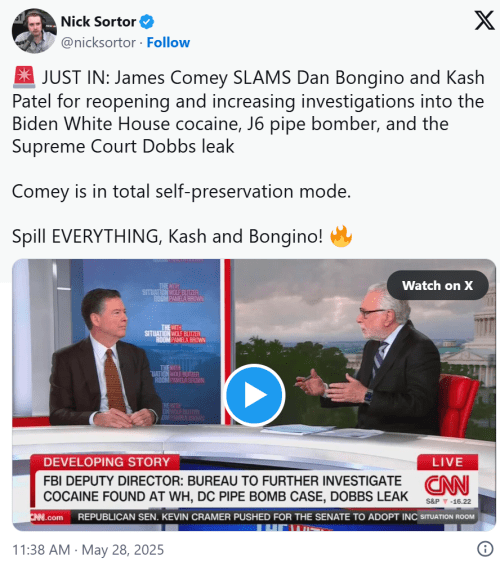Open Nick Sortor's profile avatar
The image size is (500, 562).
pyautogui.click(x=34, y=31)
